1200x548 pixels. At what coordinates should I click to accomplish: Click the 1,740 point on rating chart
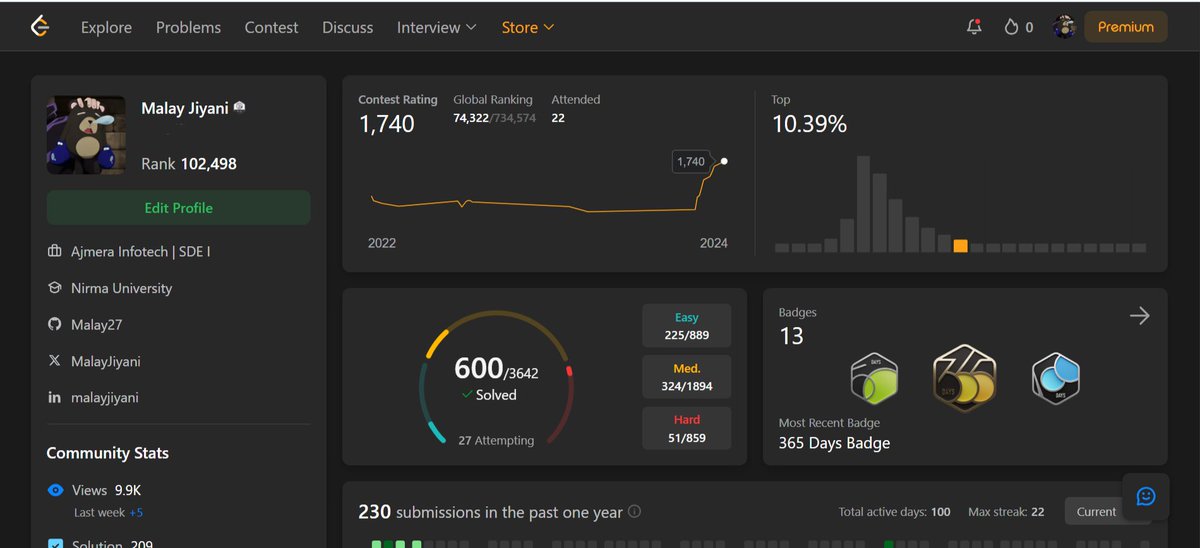click(x=724, y=161)
